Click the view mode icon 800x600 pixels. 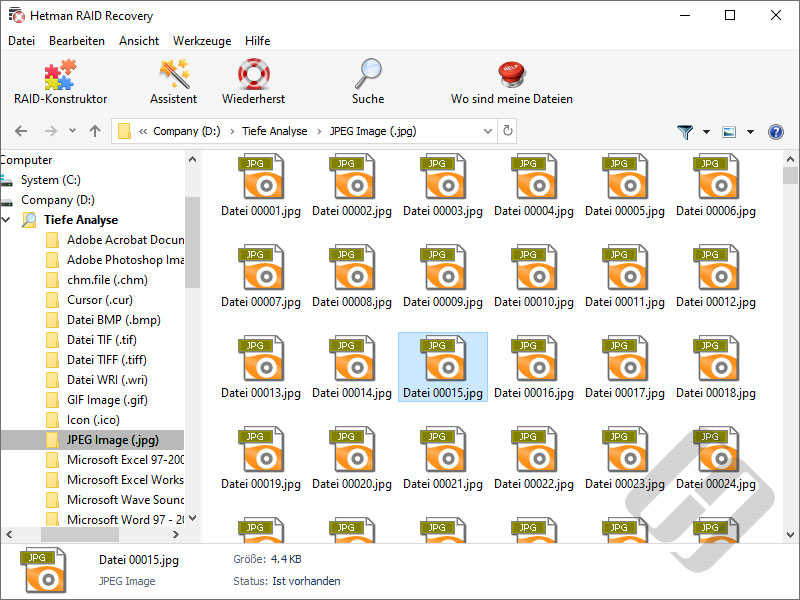tap(729, 132)
